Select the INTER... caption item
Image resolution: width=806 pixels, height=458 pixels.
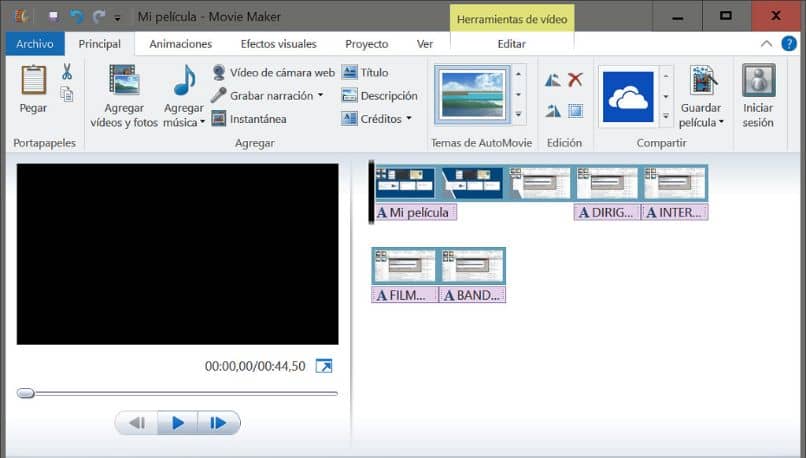[x=675, y=212]
